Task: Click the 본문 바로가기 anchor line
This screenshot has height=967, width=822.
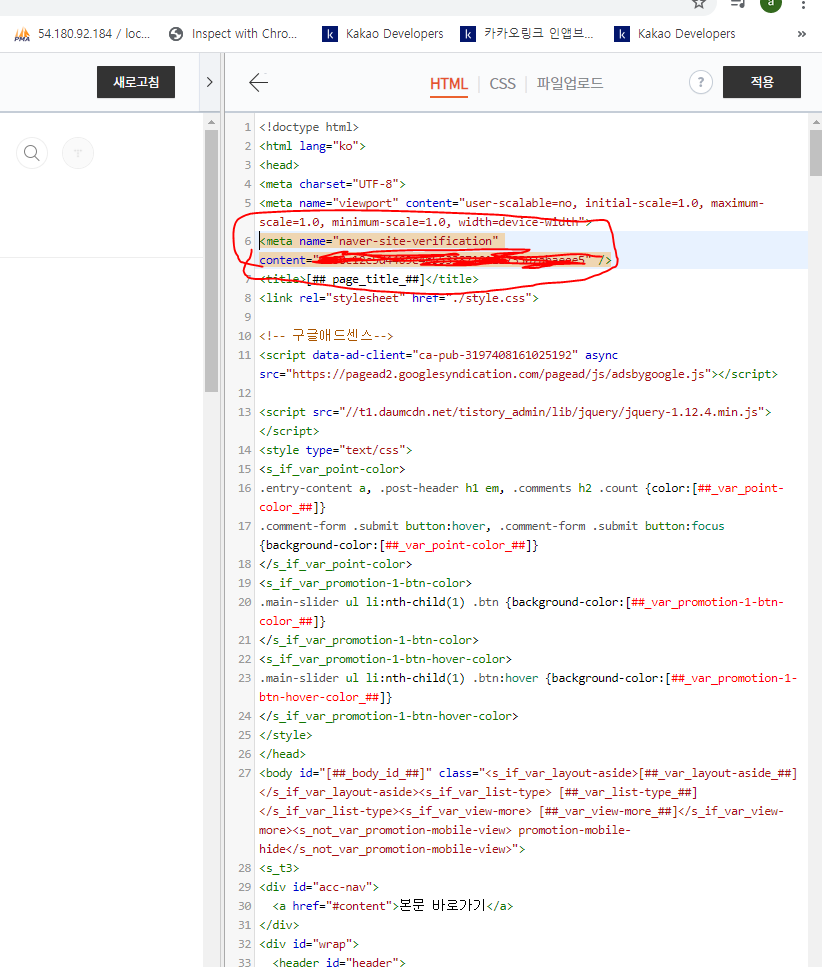Action: (x=393, y=906)
